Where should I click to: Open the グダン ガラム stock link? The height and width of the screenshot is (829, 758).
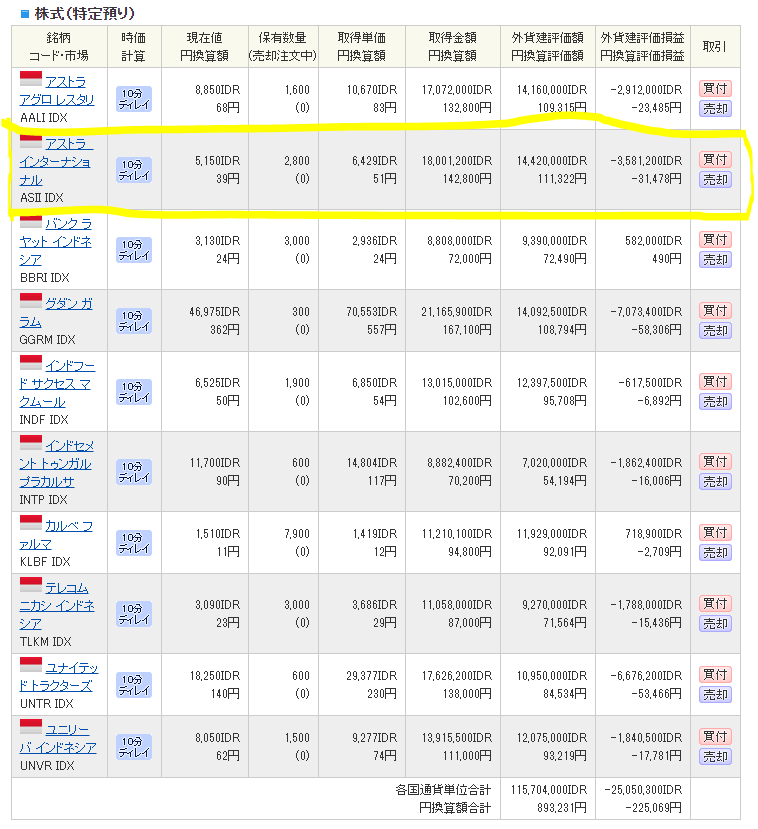[x=56, y=312]
